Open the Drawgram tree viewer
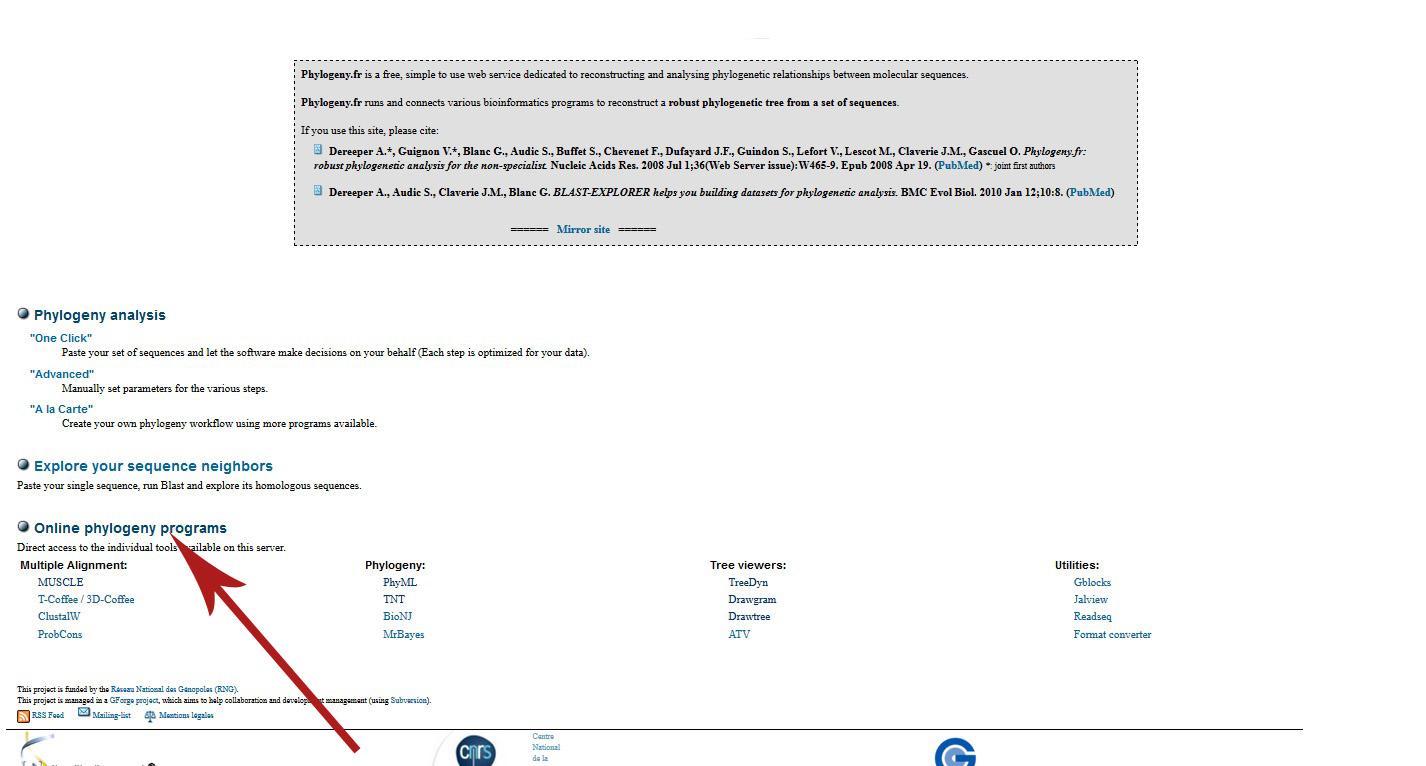Screen dimensions: 1426x766 752,599
